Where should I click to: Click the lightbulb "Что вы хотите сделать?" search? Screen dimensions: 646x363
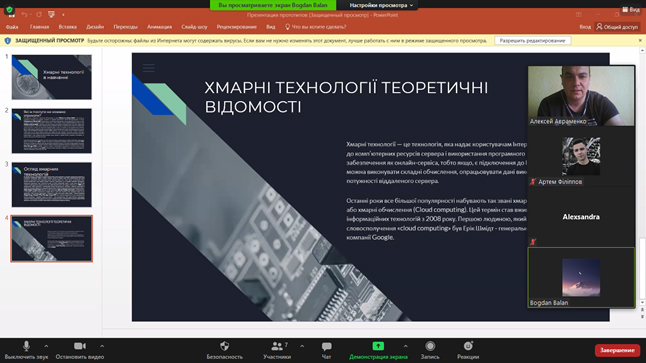[315, 27]
